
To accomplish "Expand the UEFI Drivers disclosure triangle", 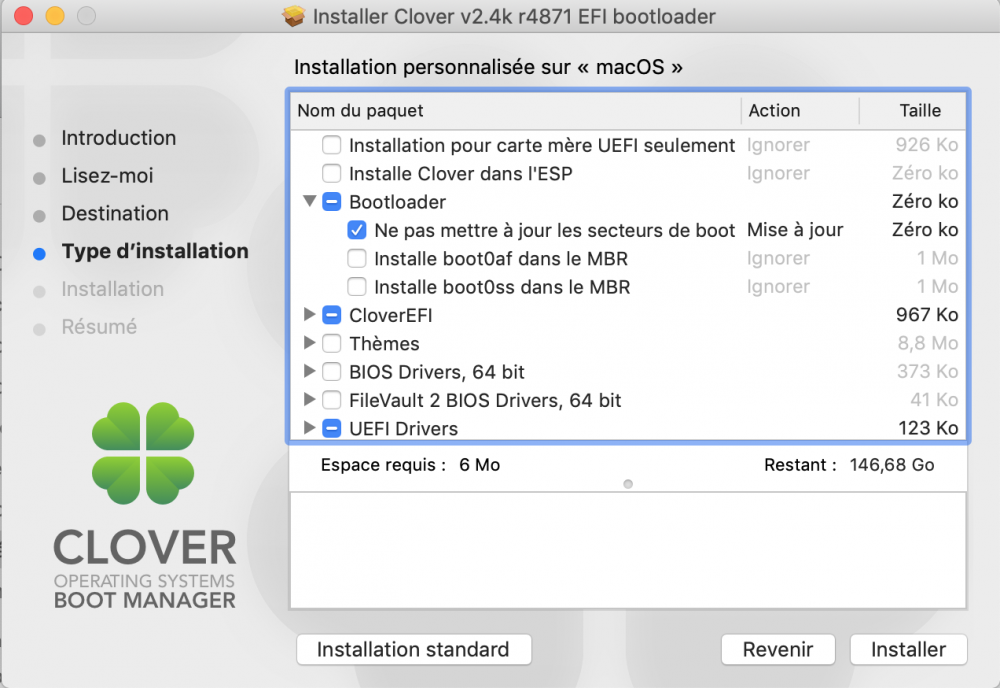I will [x=309, y=427].
